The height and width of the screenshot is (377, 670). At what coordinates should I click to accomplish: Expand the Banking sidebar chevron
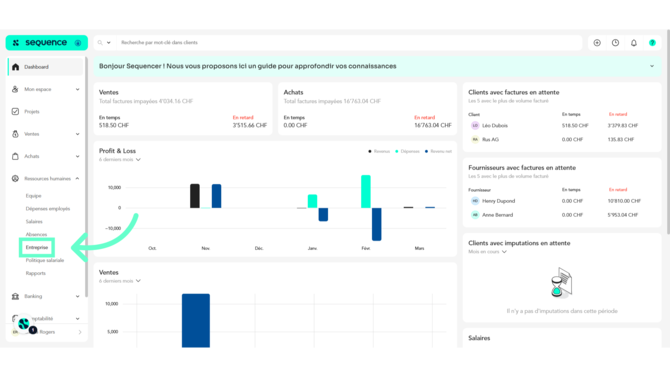(x=77, y=296)
